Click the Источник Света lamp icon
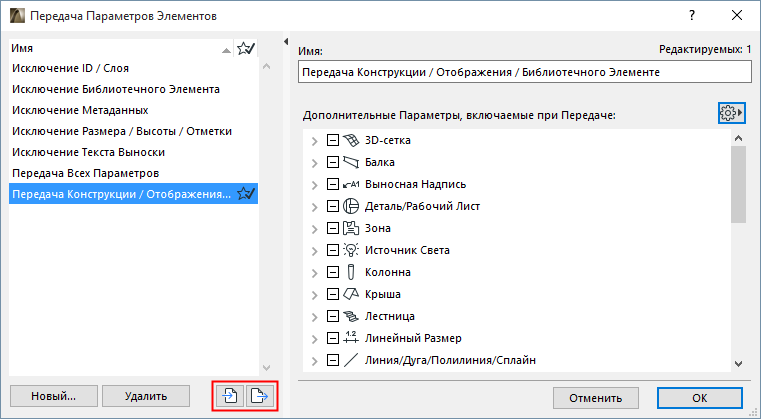This screenshot has height=419, width=761. [x=351, y=250]
